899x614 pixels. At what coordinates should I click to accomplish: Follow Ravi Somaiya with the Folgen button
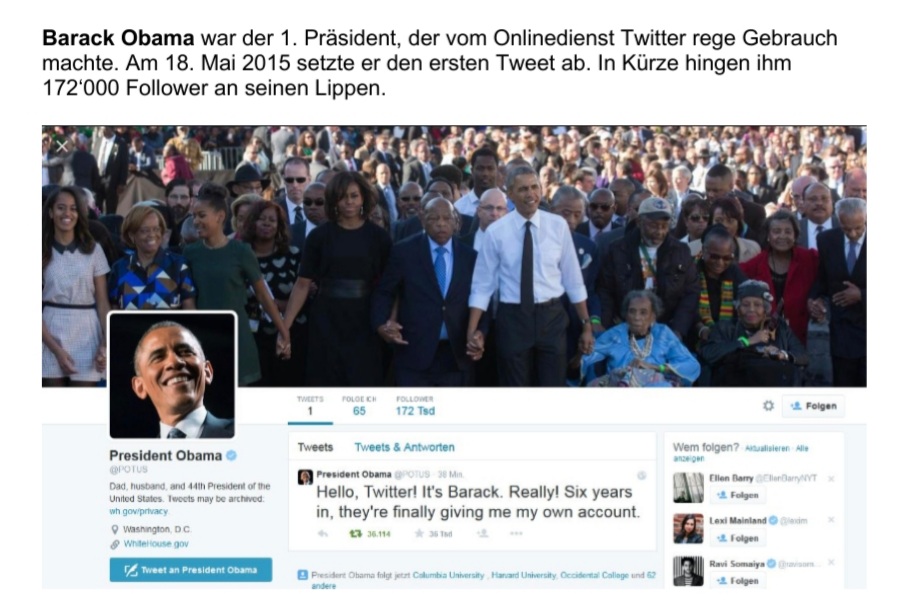[x=738, y=581]
